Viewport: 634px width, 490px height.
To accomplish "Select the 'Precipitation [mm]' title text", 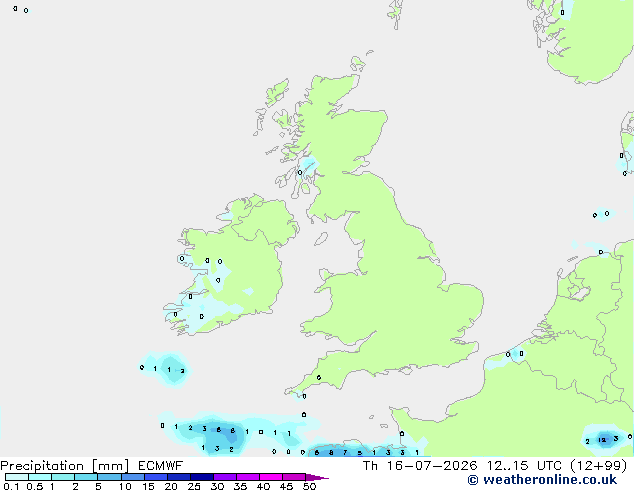I will (65, 466).
